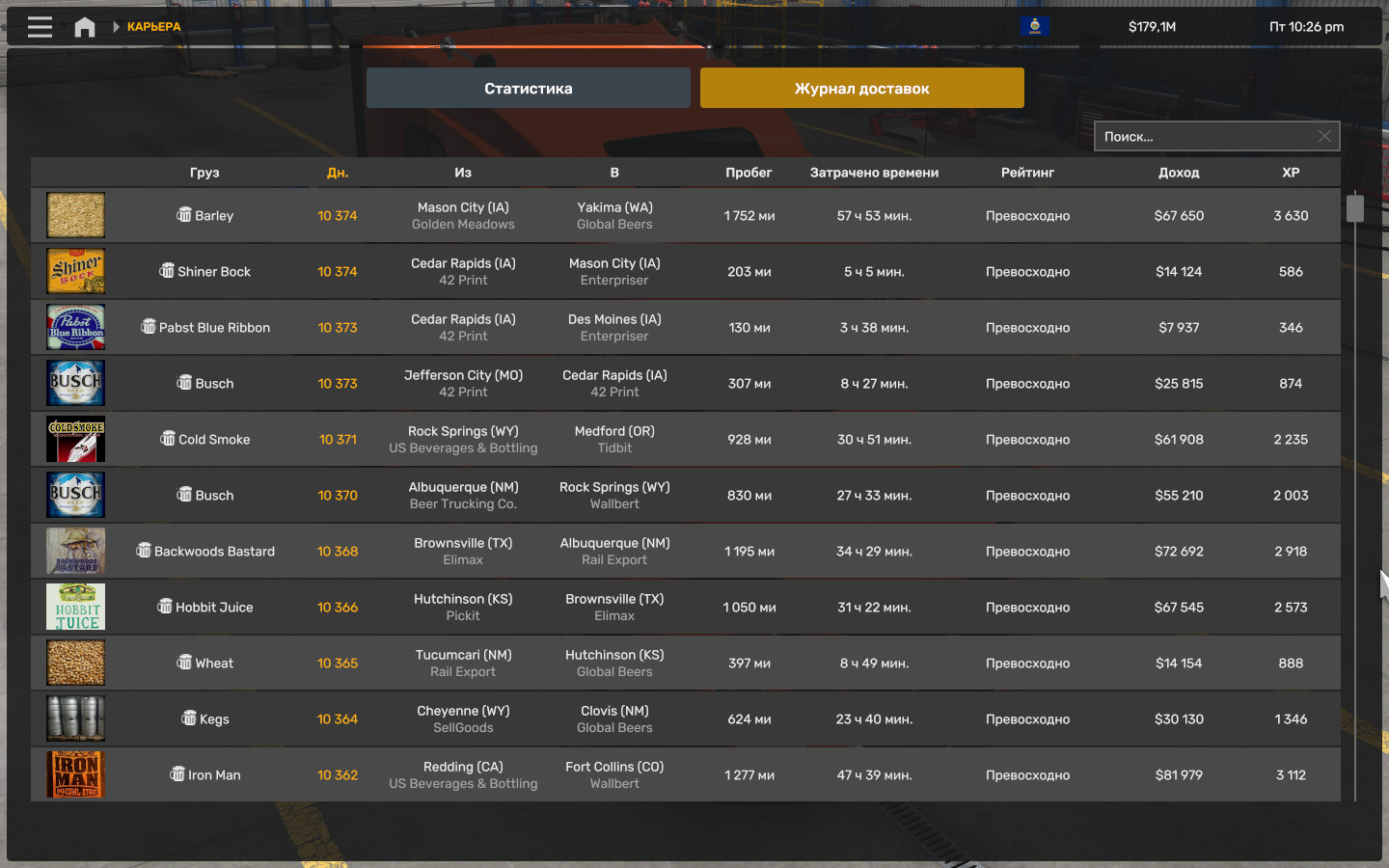Viewport: 1389px width, 868px height.
Task: Sort by the Рейтинг column header
Action: click(x=1027, y=173)
